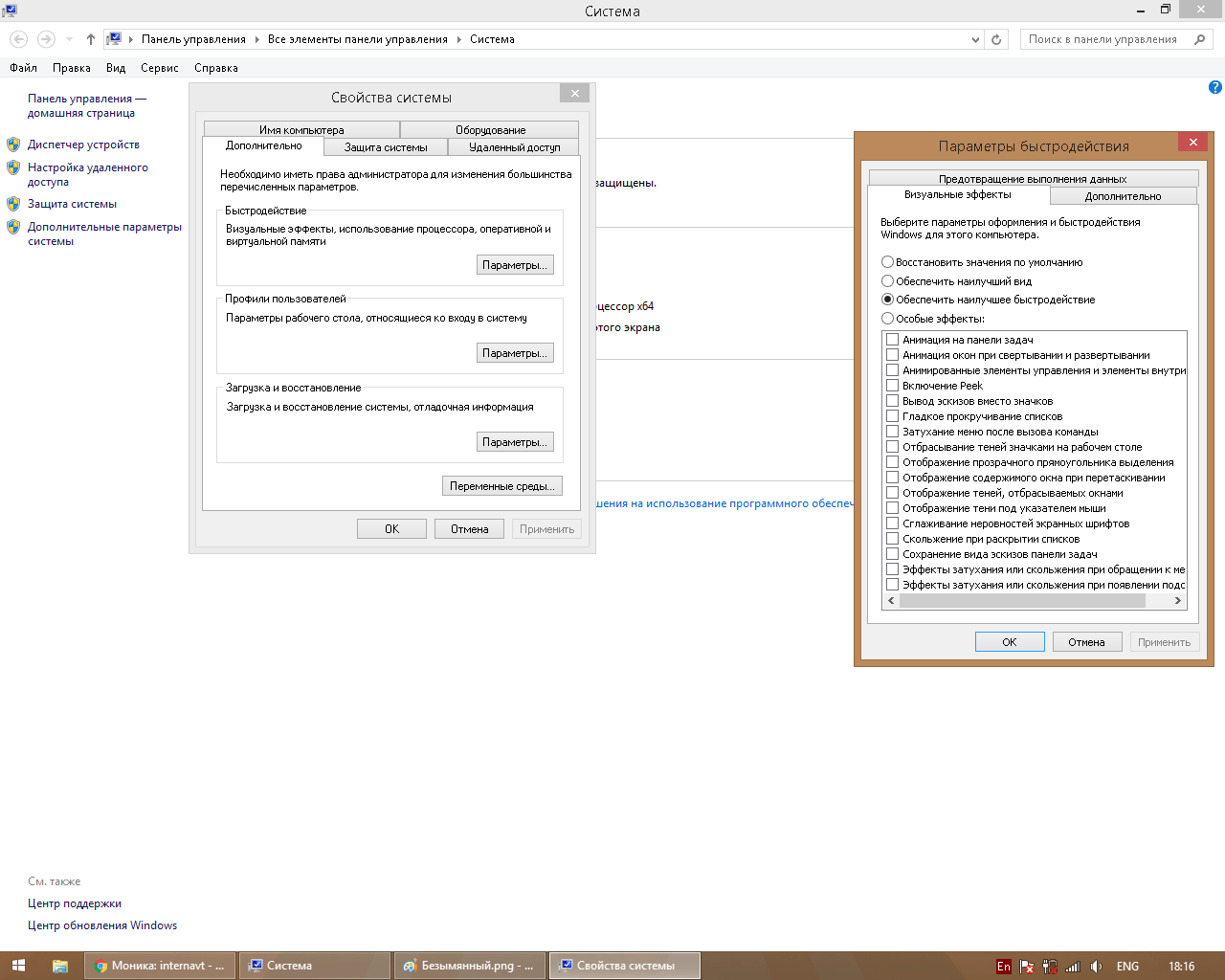Click Отмена in Параметры быстродействия dialog
The width and height of the screenshot is (1225, 980).
[1086, 642]
